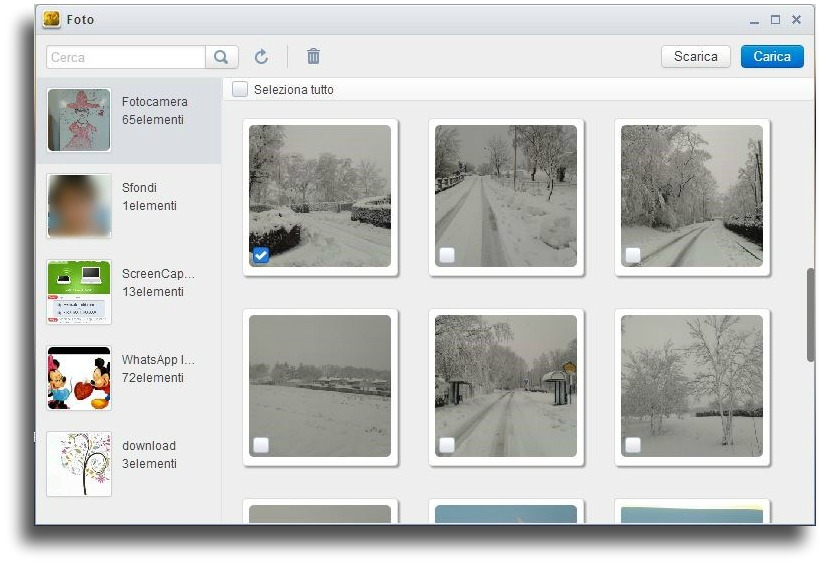Refresh the photo list

tap(261, 56)
